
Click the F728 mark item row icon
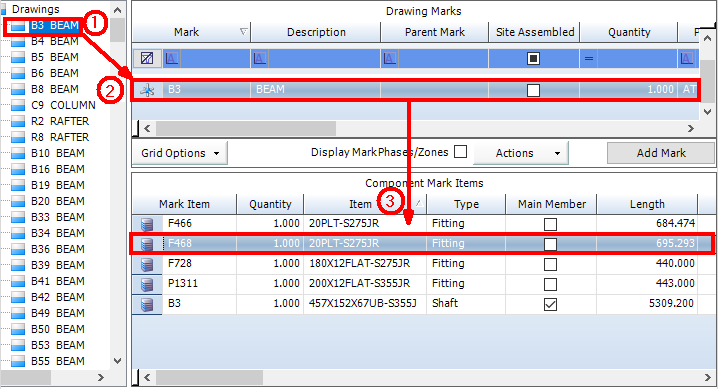click(x=147, y=264)
